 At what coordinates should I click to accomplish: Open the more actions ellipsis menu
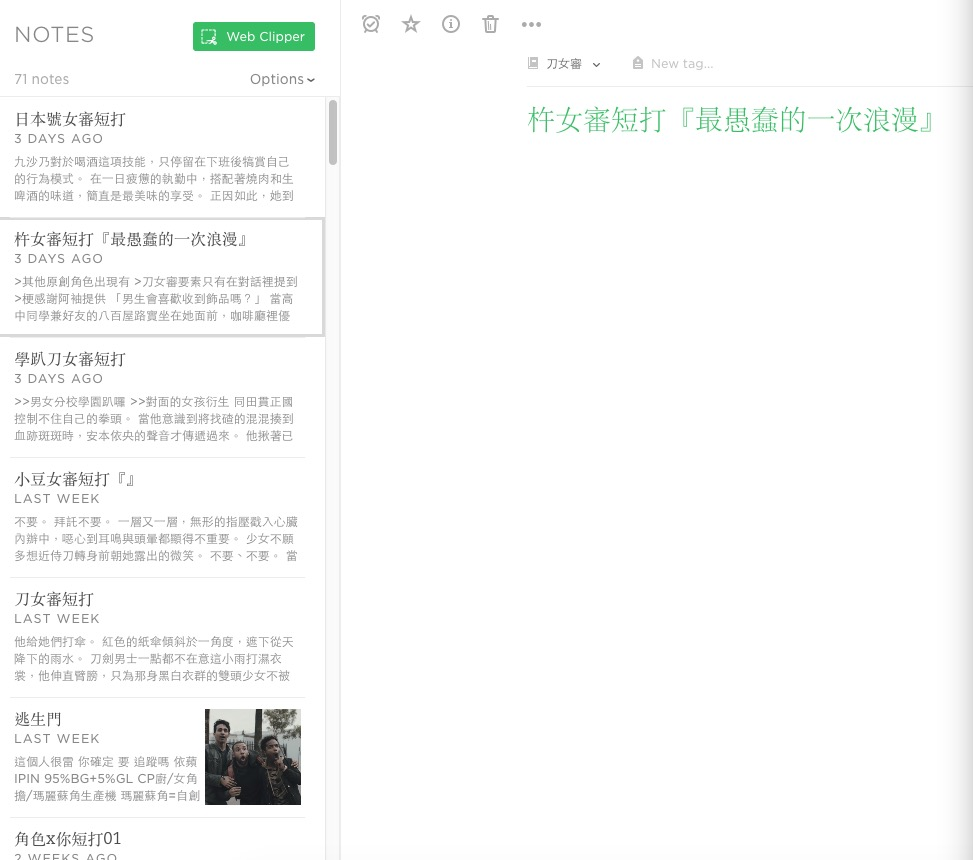531,24
